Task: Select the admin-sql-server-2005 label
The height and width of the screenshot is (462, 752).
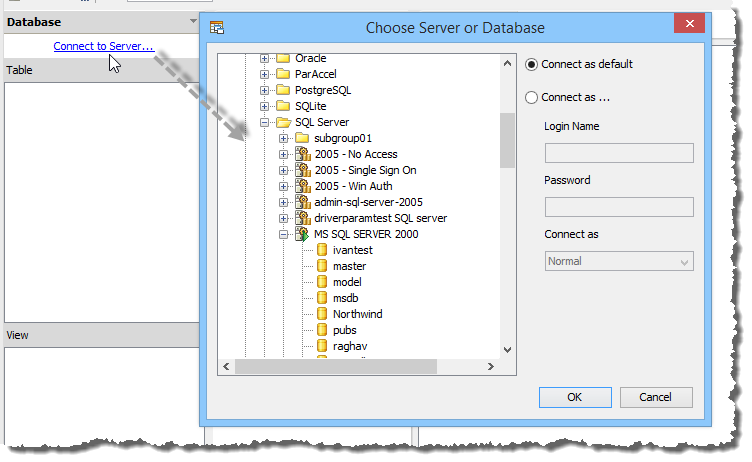Action: (x=368, y=202)
